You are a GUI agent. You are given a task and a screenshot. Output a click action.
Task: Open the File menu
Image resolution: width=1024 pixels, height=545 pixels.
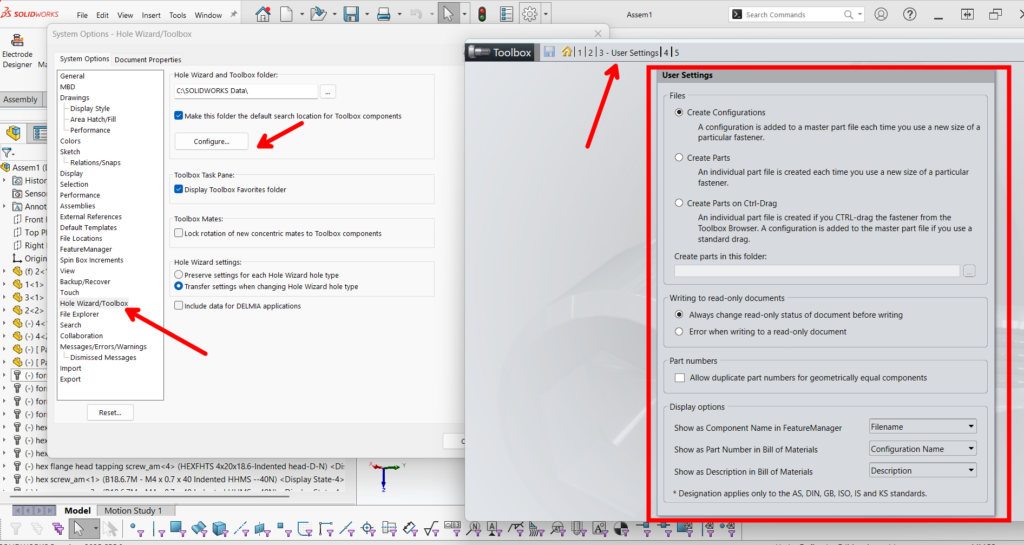click(x=82, y=15)
